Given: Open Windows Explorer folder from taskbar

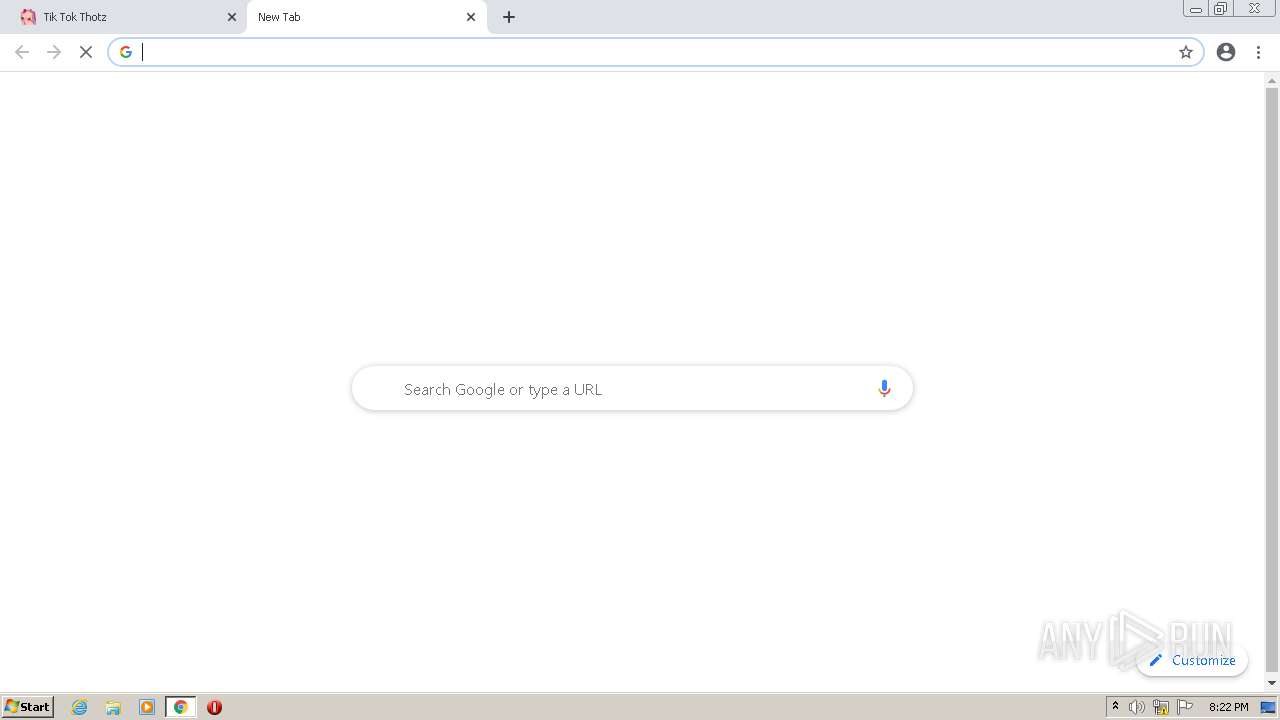Looking at the screenshot, I should click(113, 707).
